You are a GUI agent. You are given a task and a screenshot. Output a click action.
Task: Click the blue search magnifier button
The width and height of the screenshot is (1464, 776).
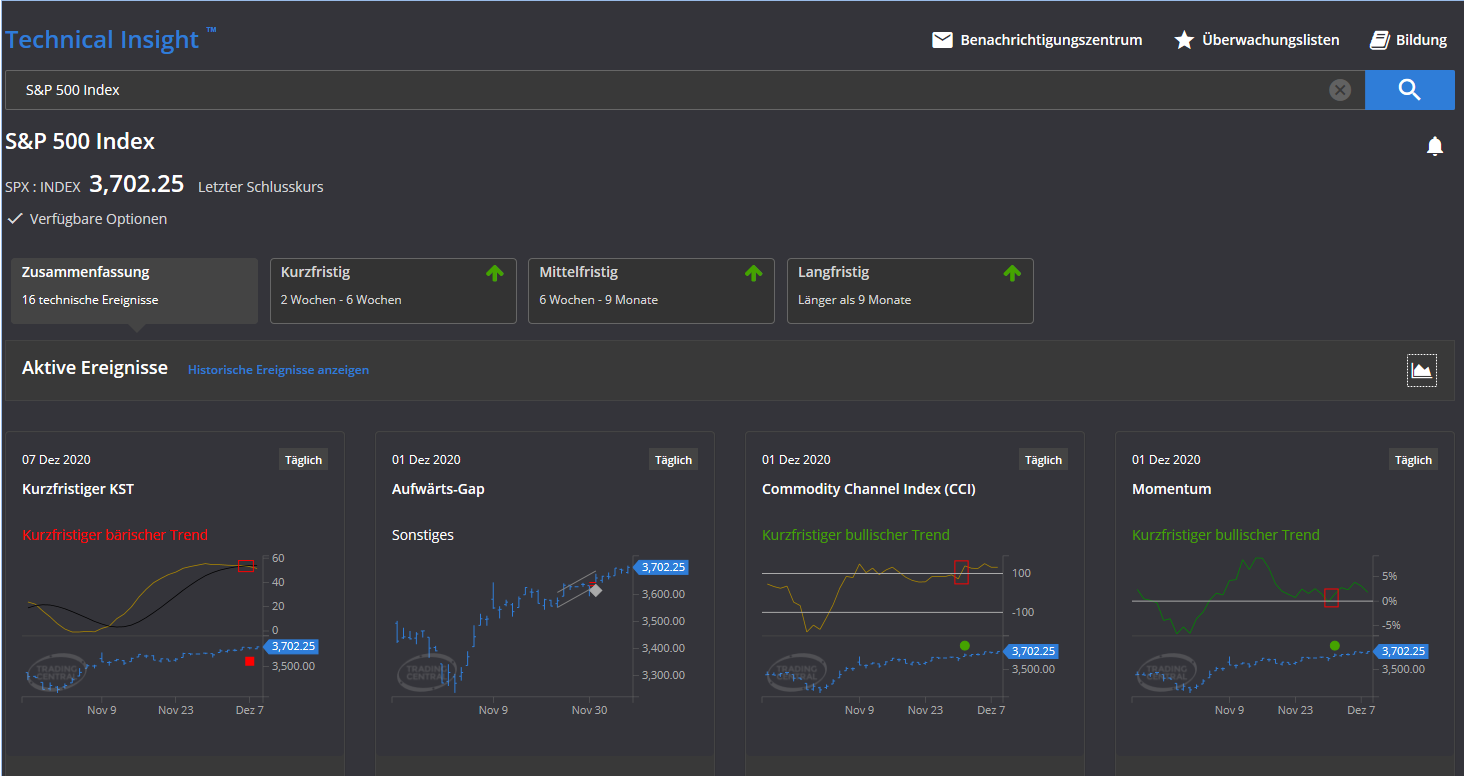[1410, 90]
